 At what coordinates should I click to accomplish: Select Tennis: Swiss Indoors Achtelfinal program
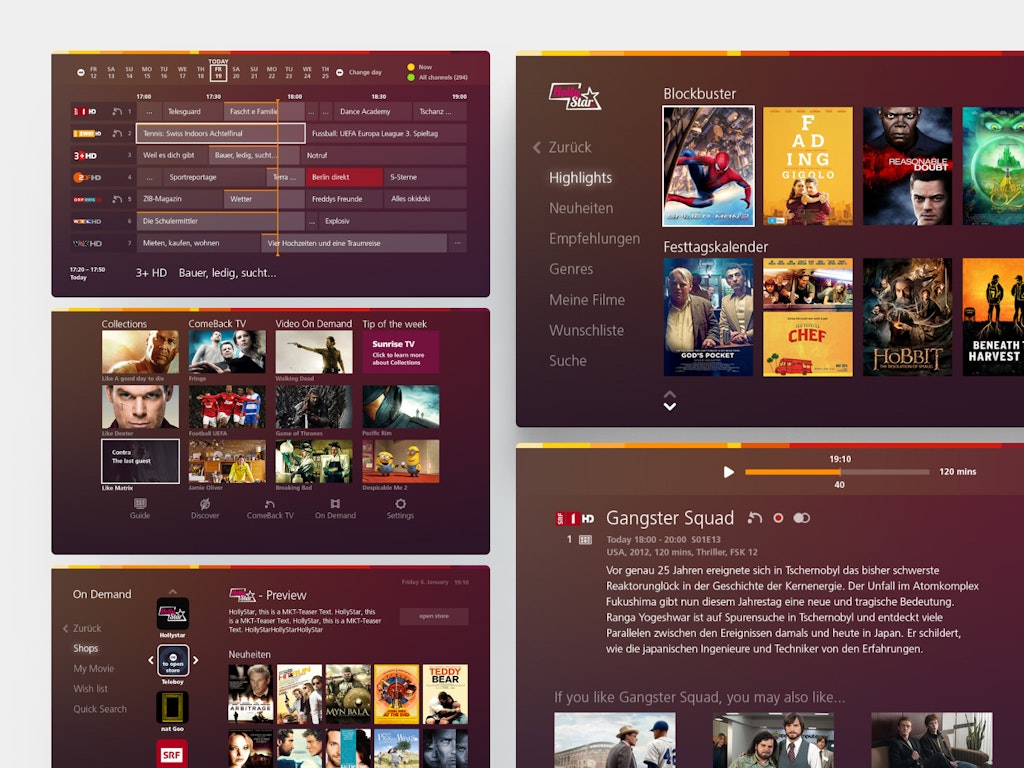(x=221, y=133)
